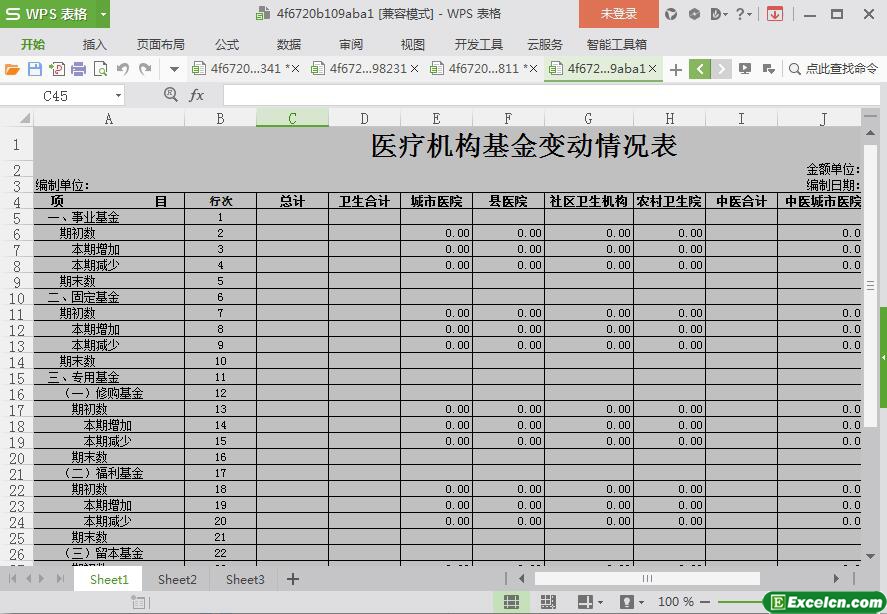887x614 pixels.
Task: Undo the last action
Action: tap(123, 69)
